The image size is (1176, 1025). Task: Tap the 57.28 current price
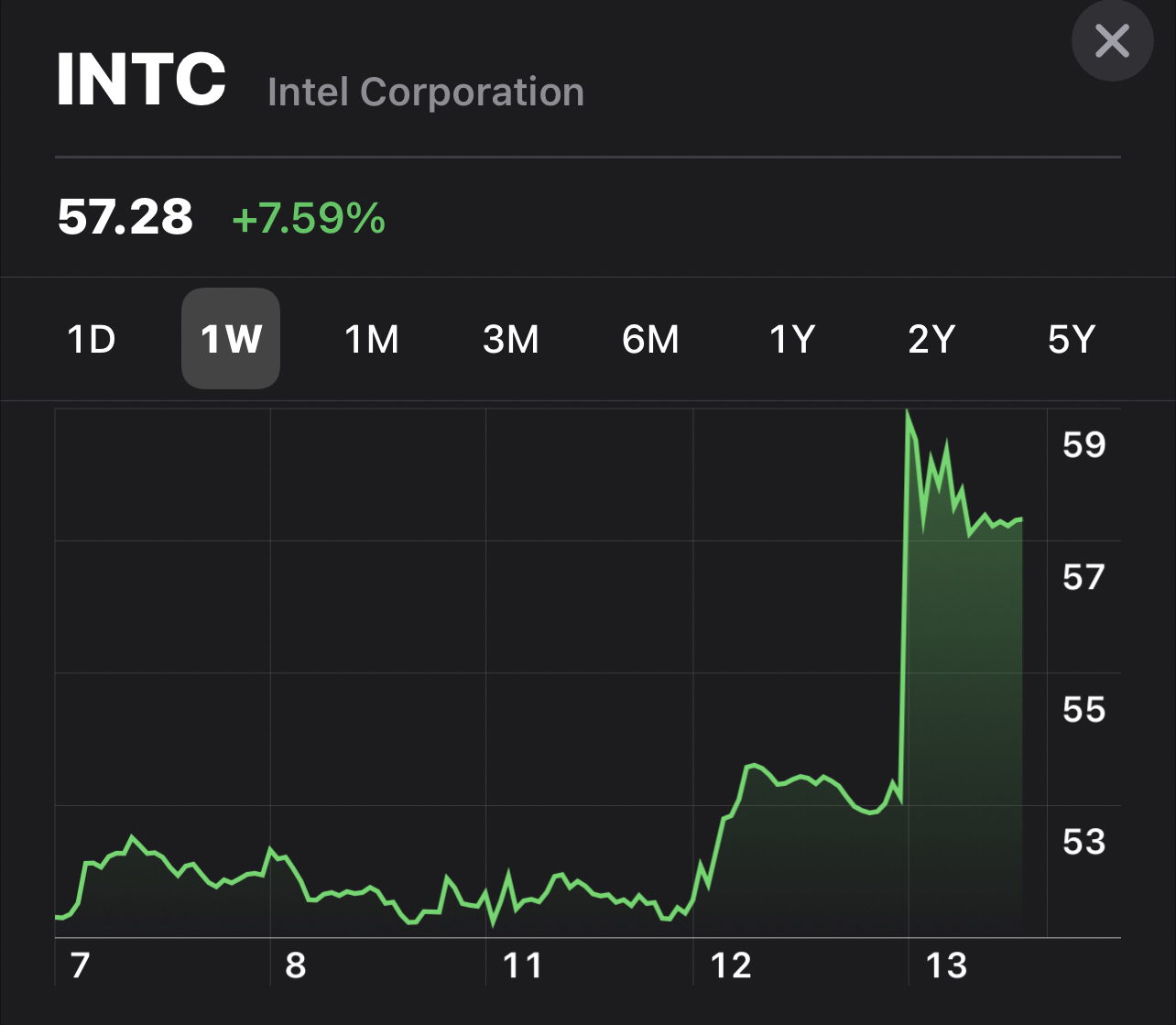pos(125,218)
